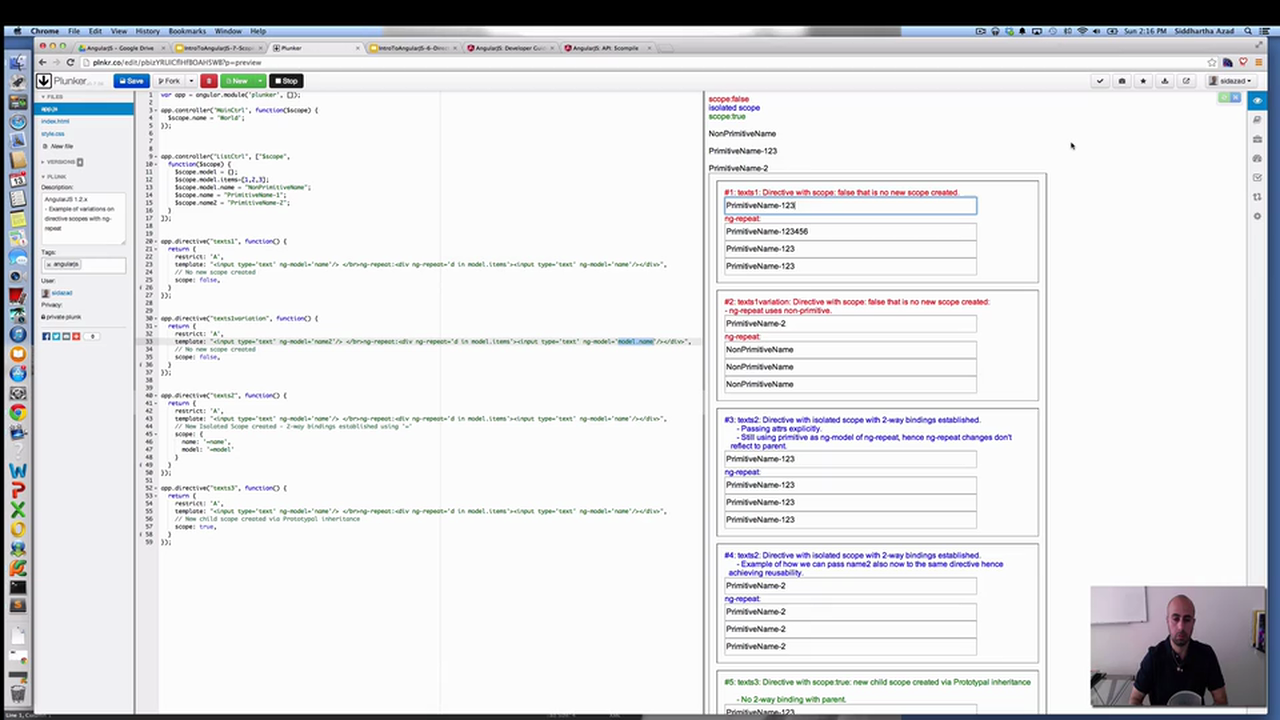This screenshot has width=1280, height=720.
Task: Reload the page in Chrome
Action: coord(70,62)
